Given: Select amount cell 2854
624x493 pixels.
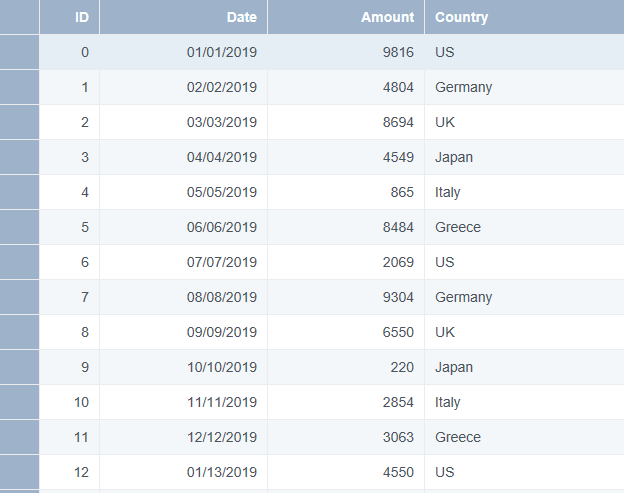Looking at the screenshot, I should (346, 402).
